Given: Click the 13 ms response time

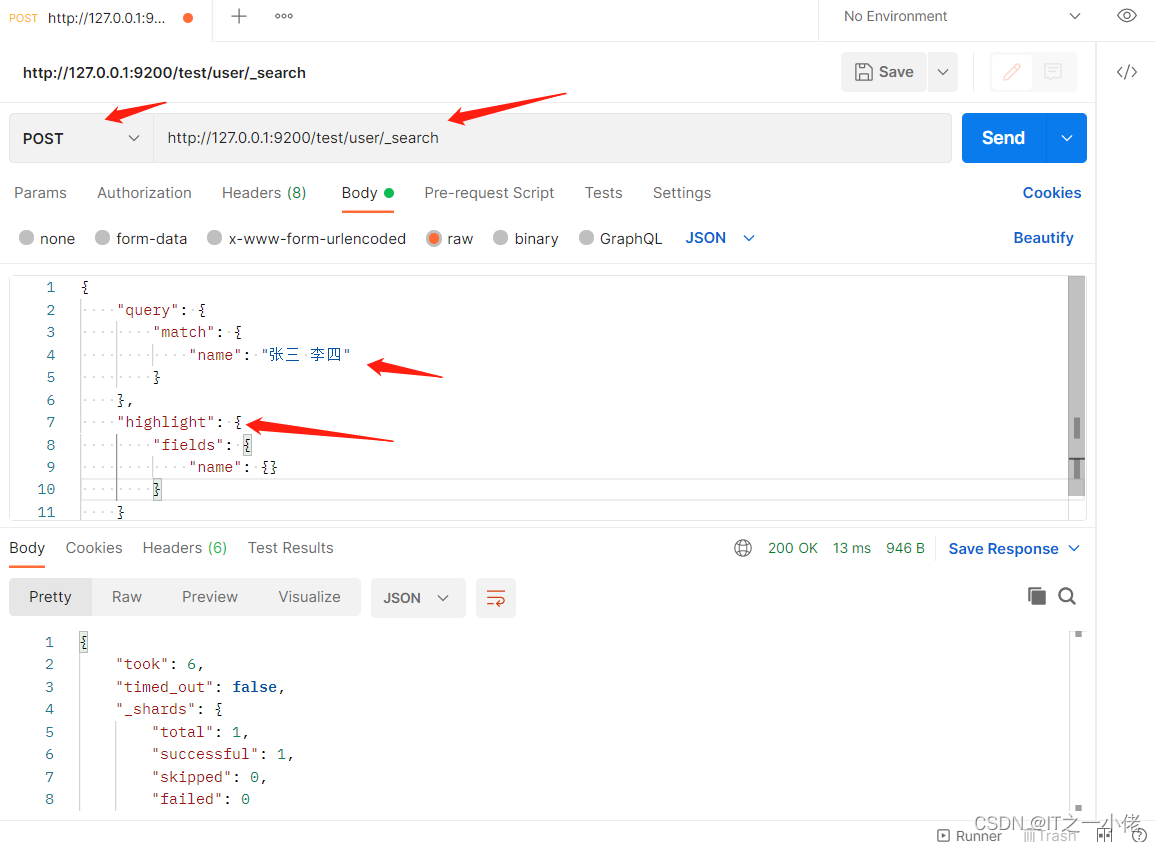Looking at the screenshot, I should [852, 548].
